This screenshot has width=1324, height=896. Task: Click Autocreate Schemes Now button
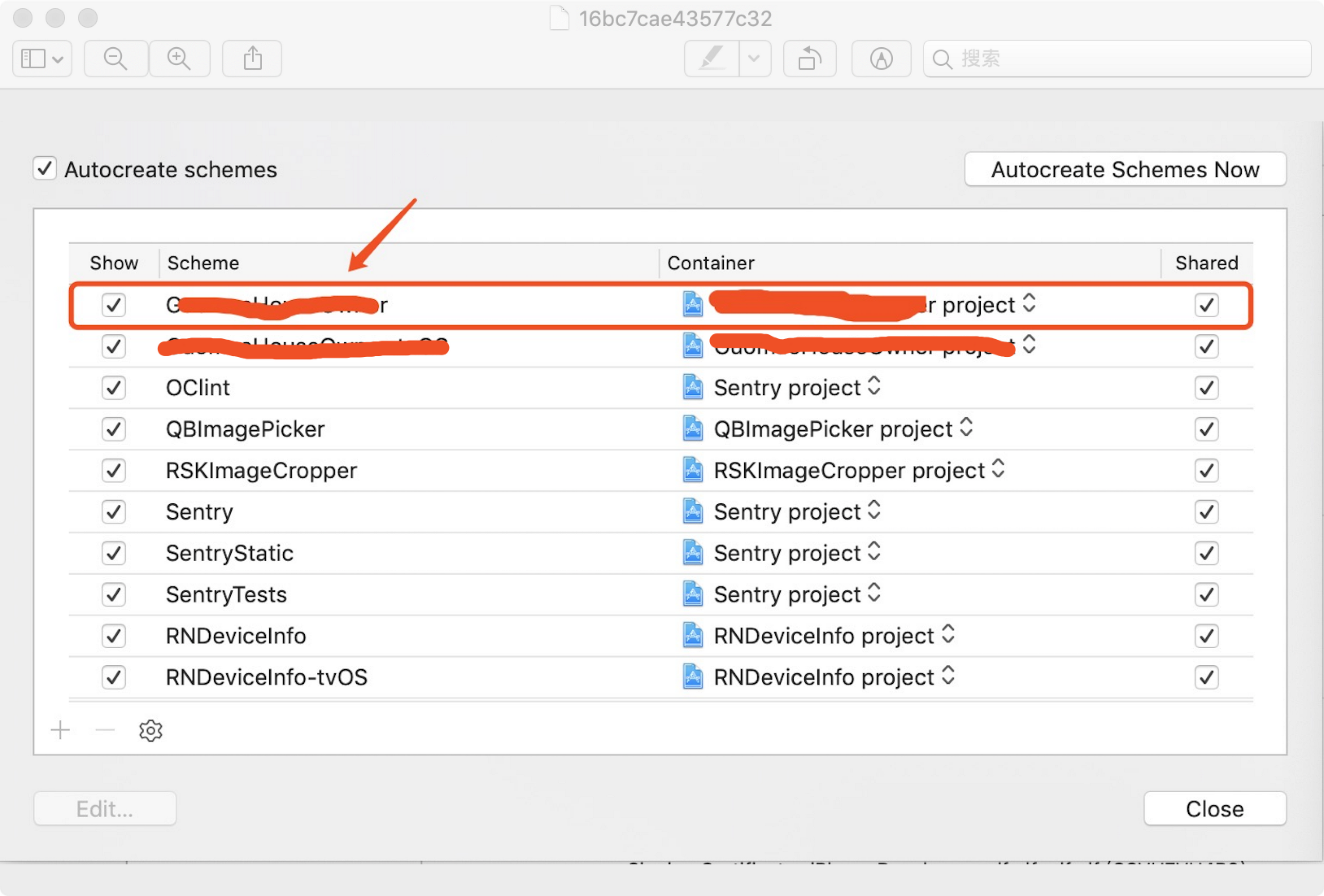click(1125, 170)
